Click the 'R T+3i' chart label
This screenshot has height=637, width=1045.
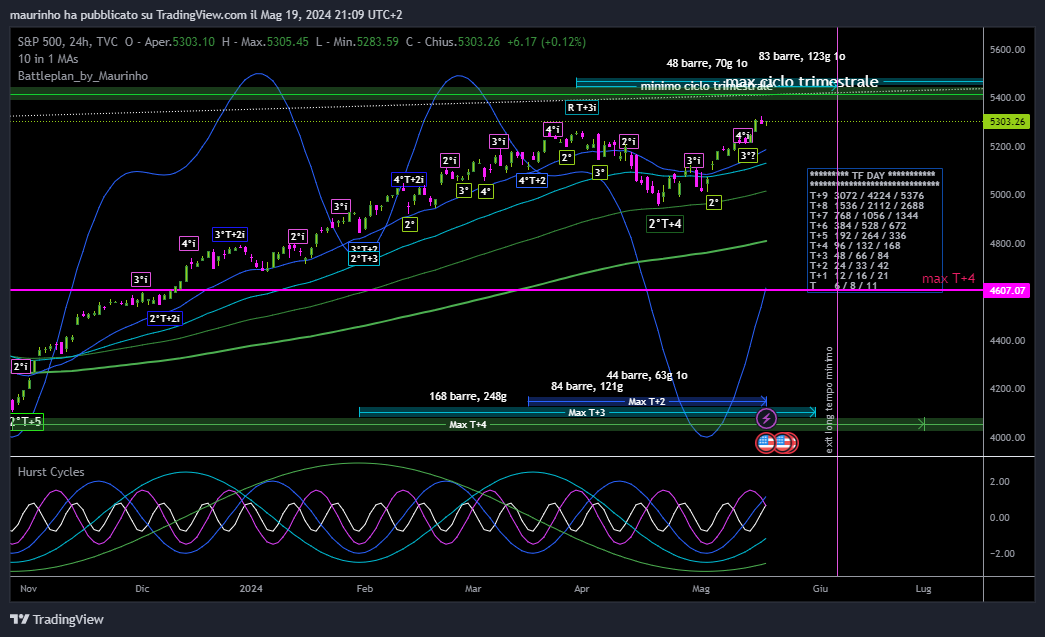[582, 107]
